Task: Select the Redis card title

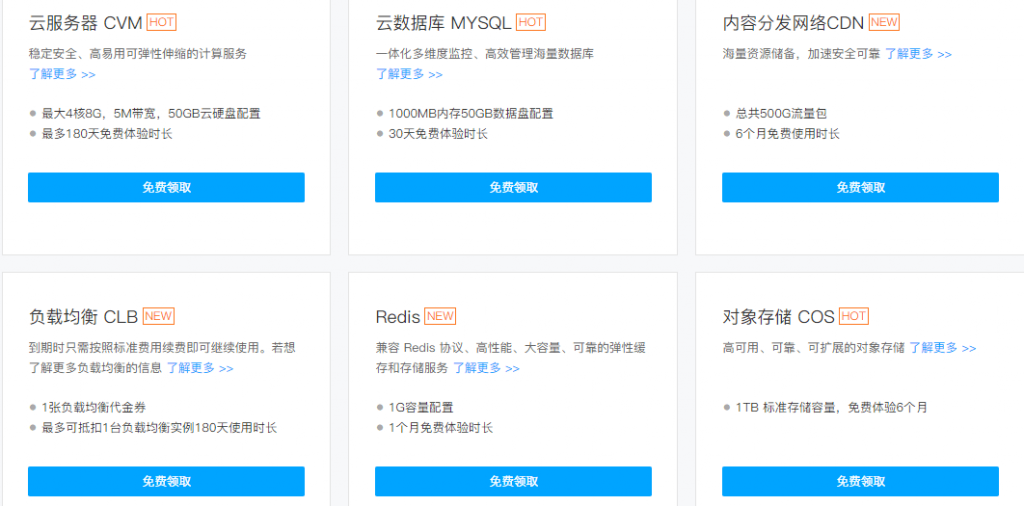Action: click(x=398, y=317)
